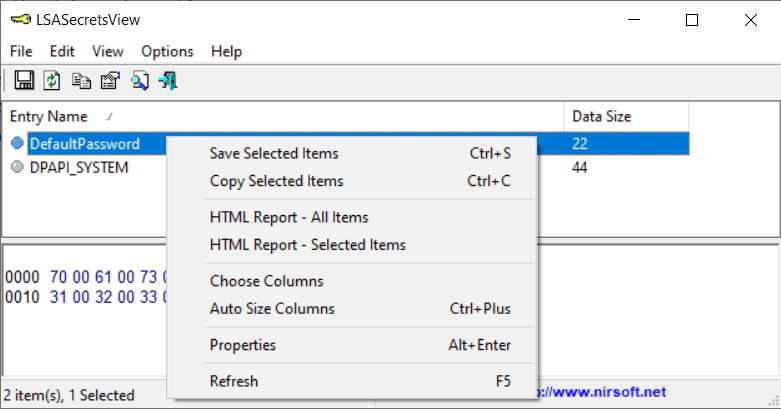Click the data size value 22
Viewport: 781px width, 409px height.
click(580, 143)
